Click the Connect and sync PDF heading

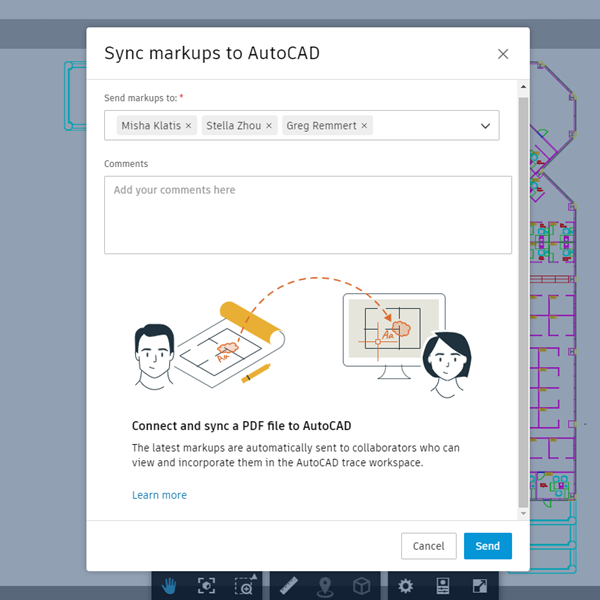point(241,426)
